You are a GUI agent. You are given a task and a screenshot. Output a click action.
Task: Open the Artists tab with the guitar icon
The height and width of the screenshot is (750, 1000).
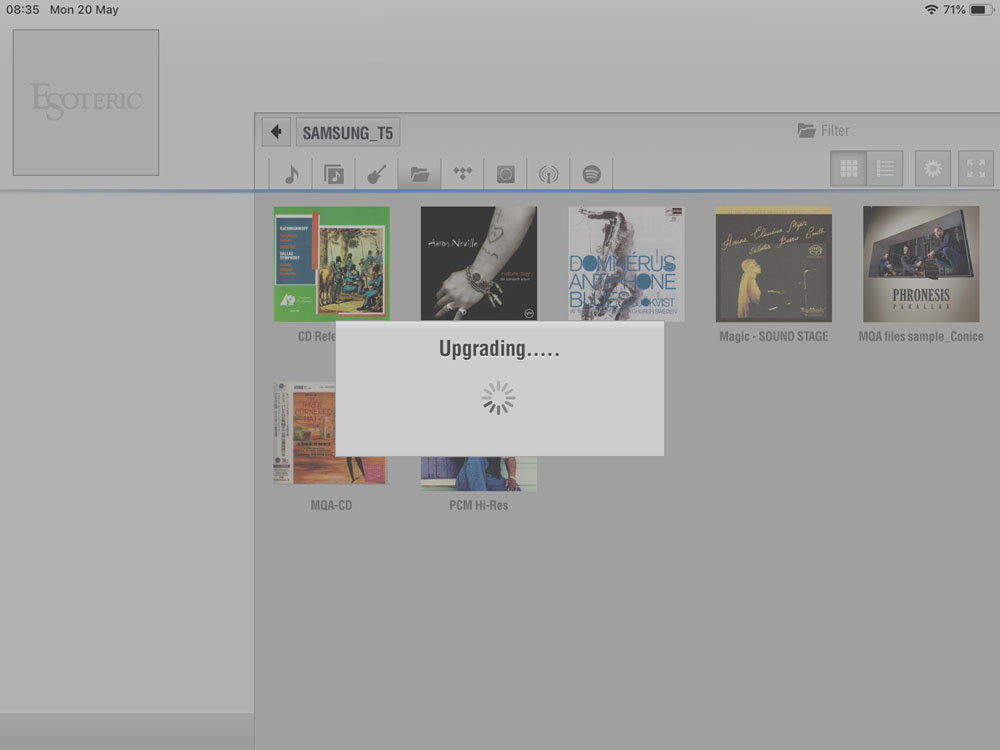point(376,174)
